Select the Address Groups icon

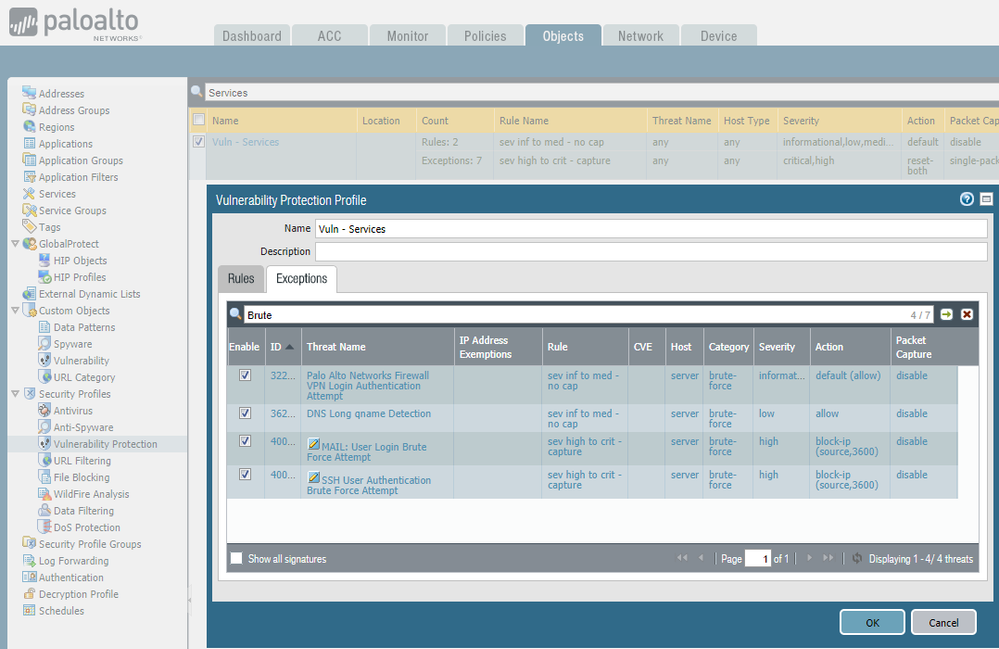click(29, 110)
